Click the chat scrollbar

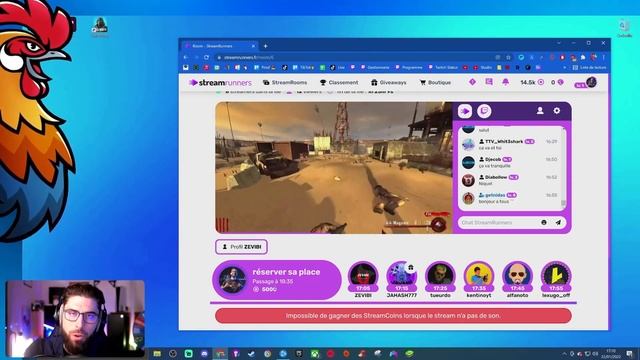click(x=564, y=168)
